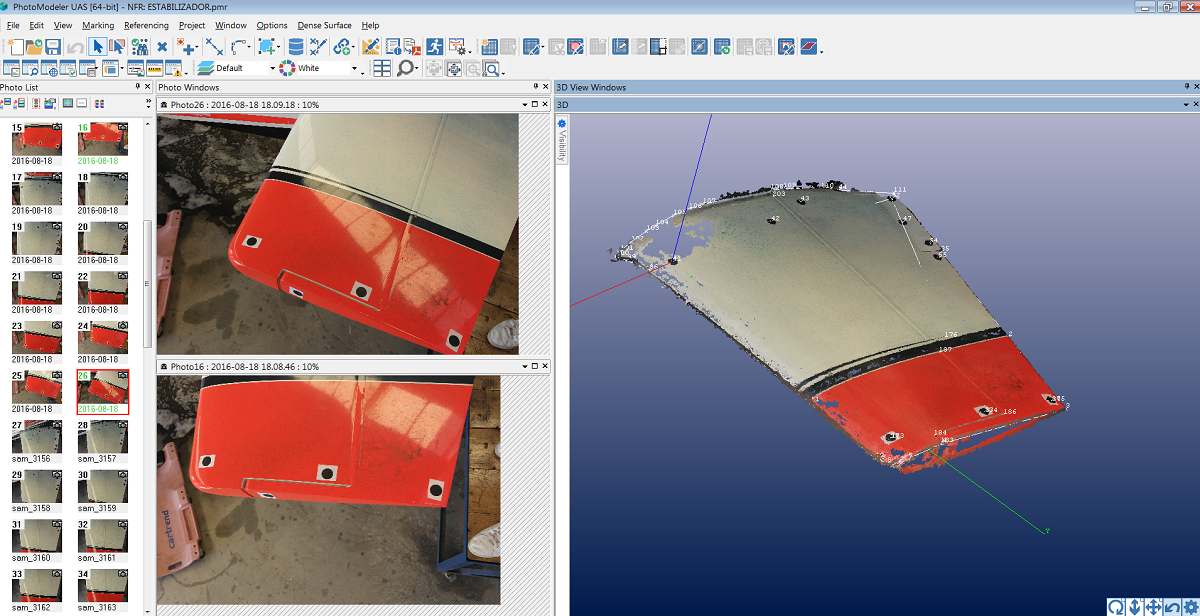The width and height of the screenshot is (1200, 616).
Task: Open the White material color dropdown
Action: pyautogui.click(x=354, y=69)
